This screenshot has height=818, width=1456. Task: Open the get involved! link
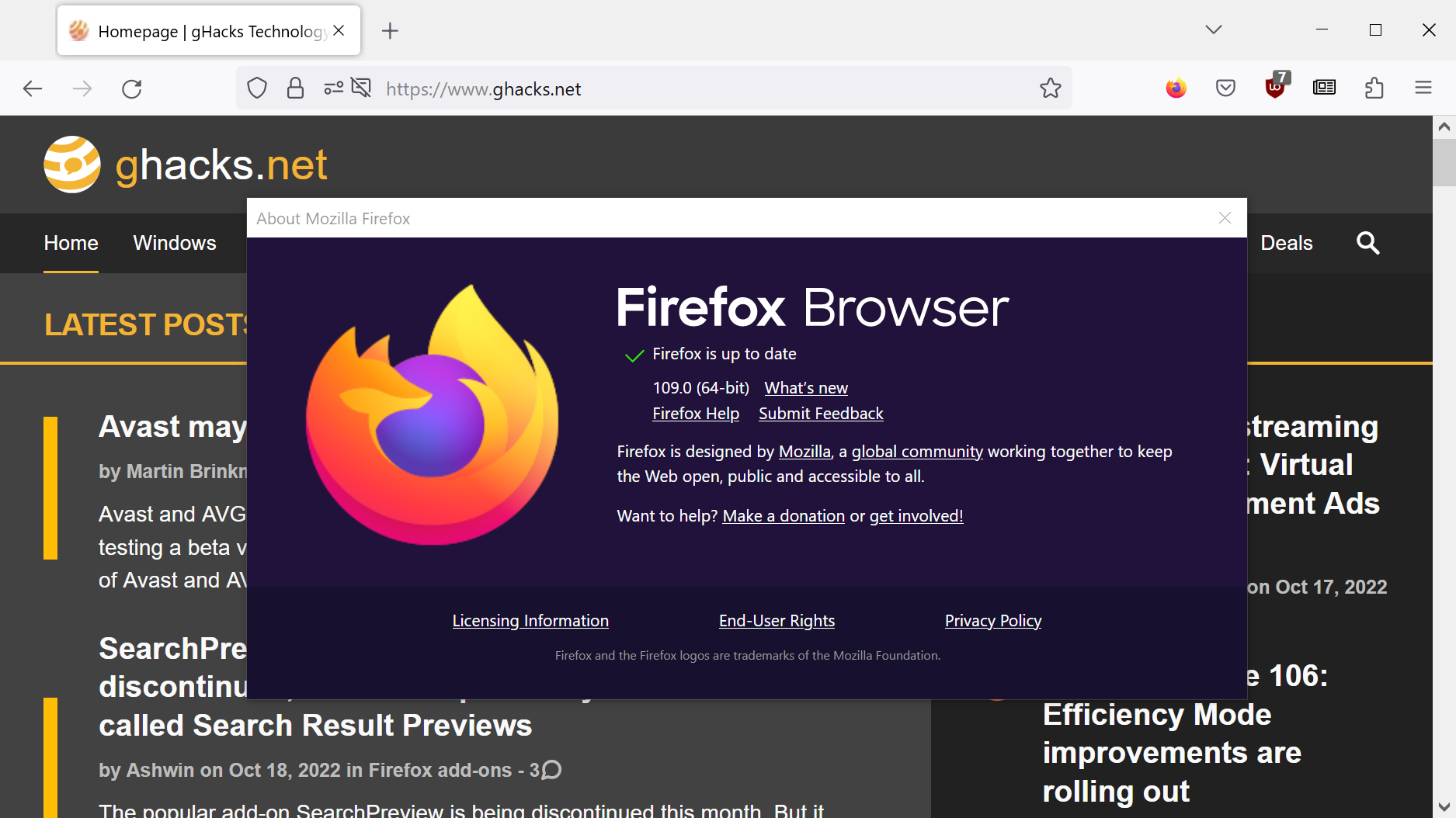coord(916,516)
